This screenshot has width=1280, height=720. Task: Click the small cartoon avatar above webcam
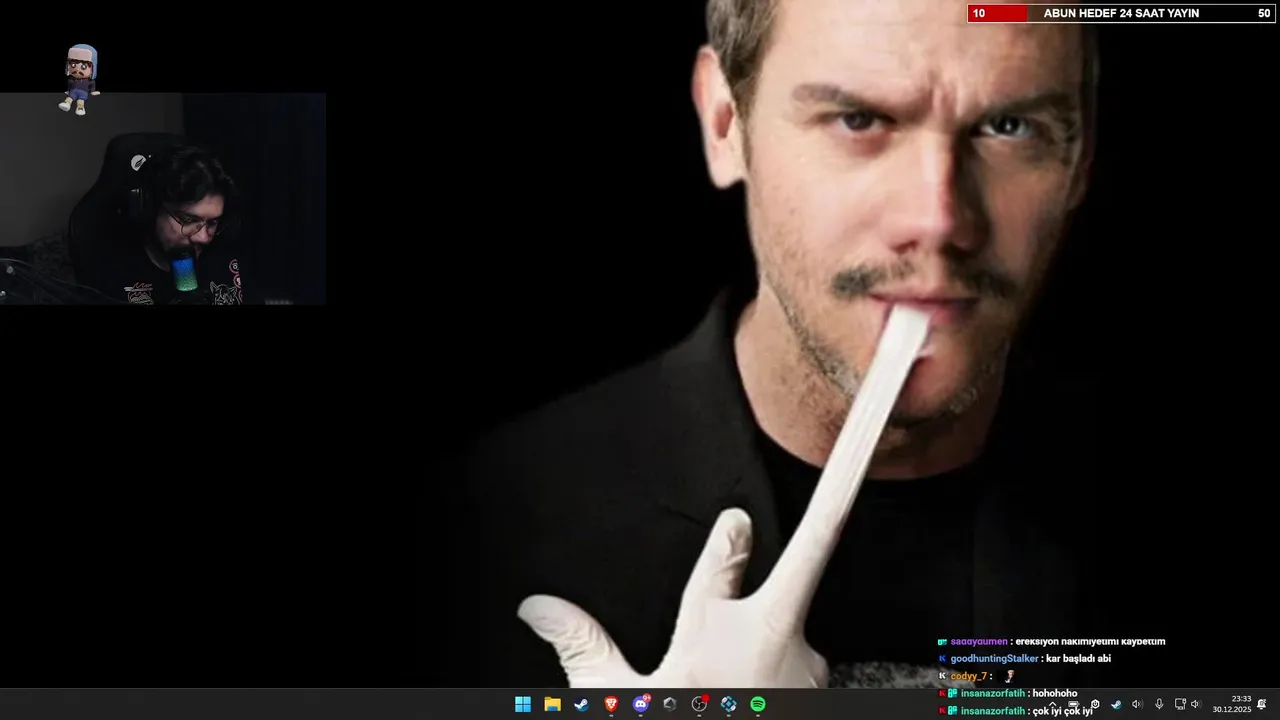pyautogui.click(x=80, y=79)
